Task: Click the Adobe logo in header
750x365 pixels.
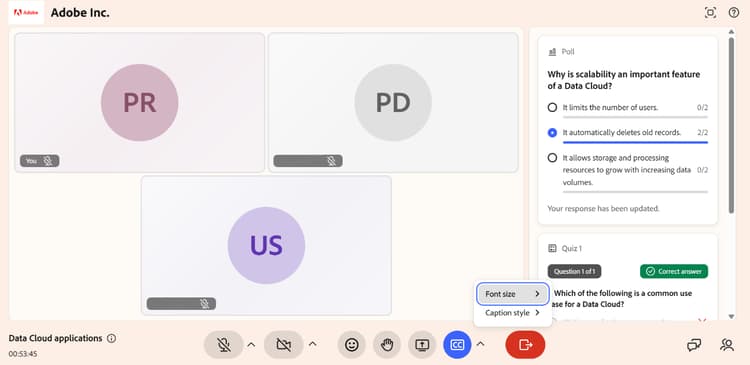Action: coord(26,12)
